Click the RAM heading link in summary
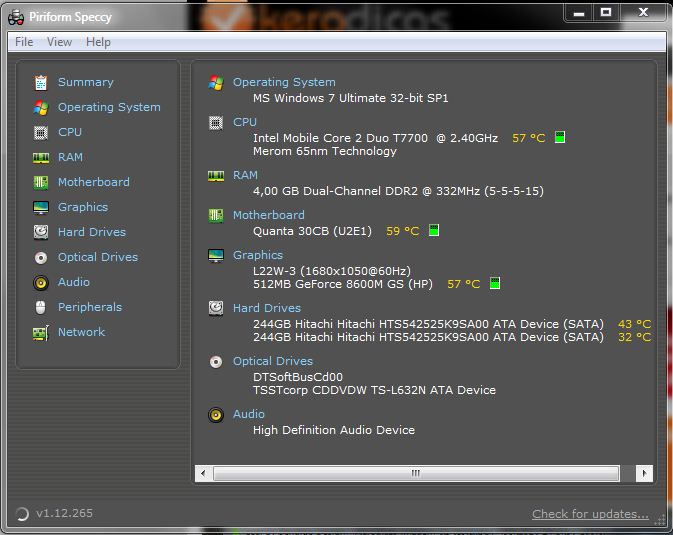Screen dimensions: 673x535 point(245,175)
